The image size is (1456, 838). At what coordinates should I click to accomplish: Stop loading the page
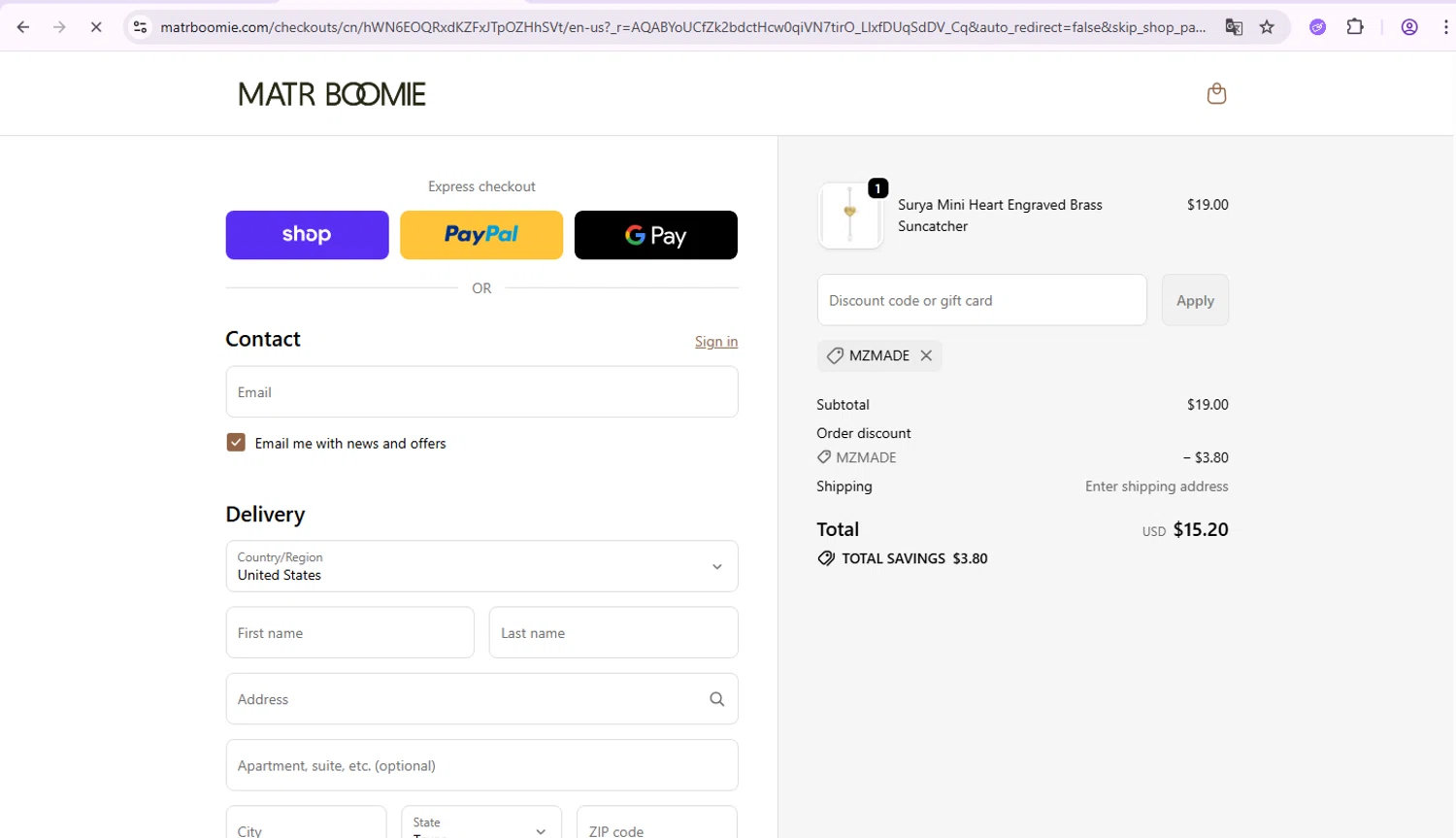click(96, 27)
